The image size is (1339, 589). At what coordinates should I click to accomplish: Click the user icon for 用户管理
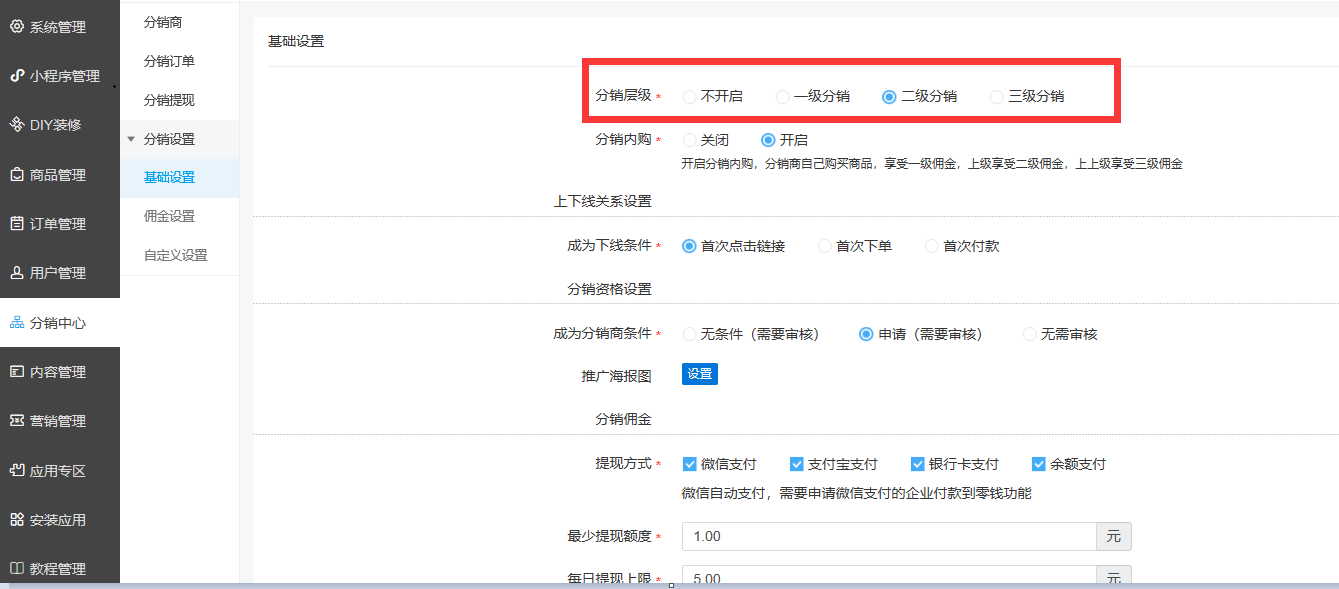(16, 273)
